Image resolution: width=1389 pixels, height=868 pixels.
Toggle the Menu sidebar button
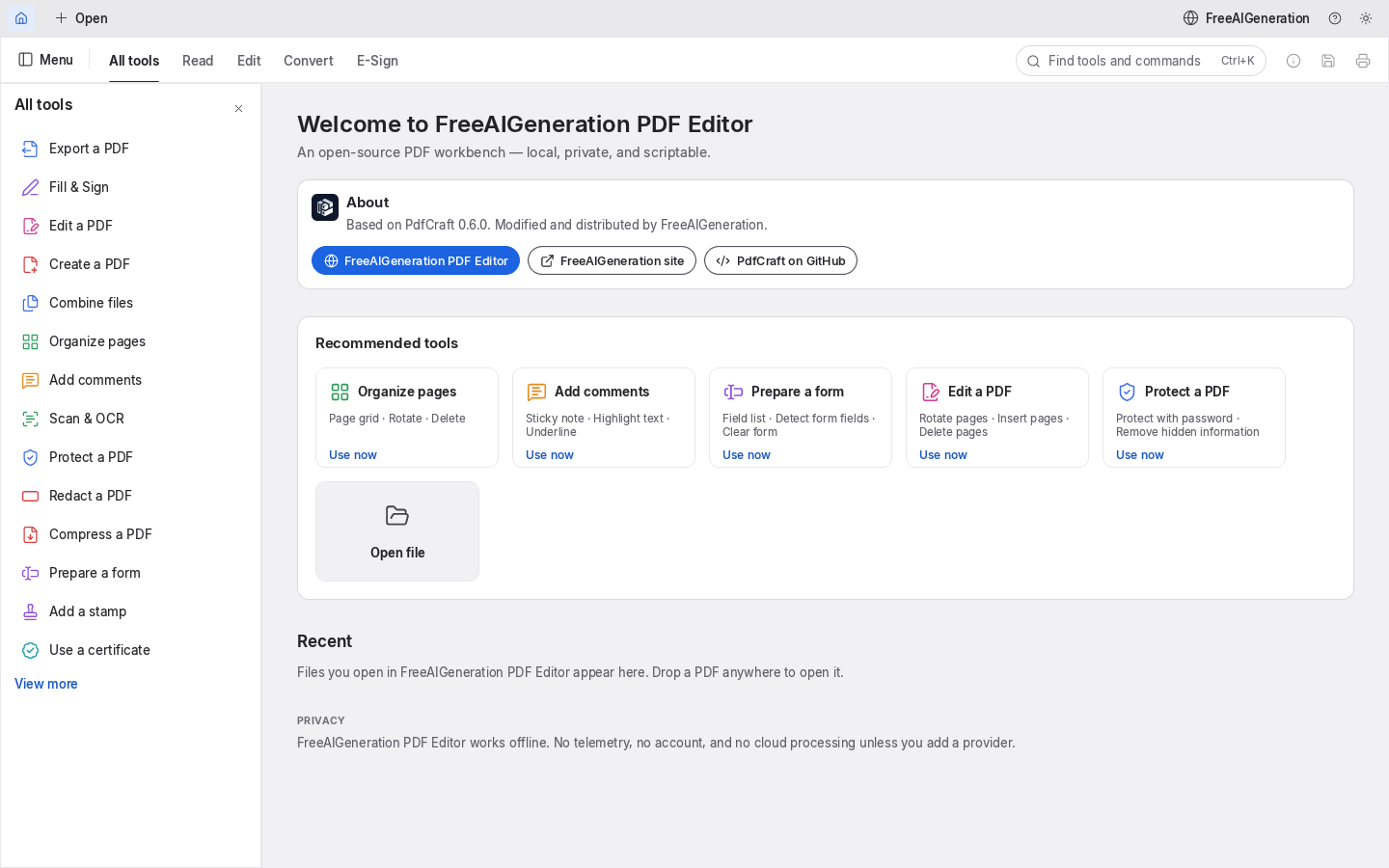45,60
